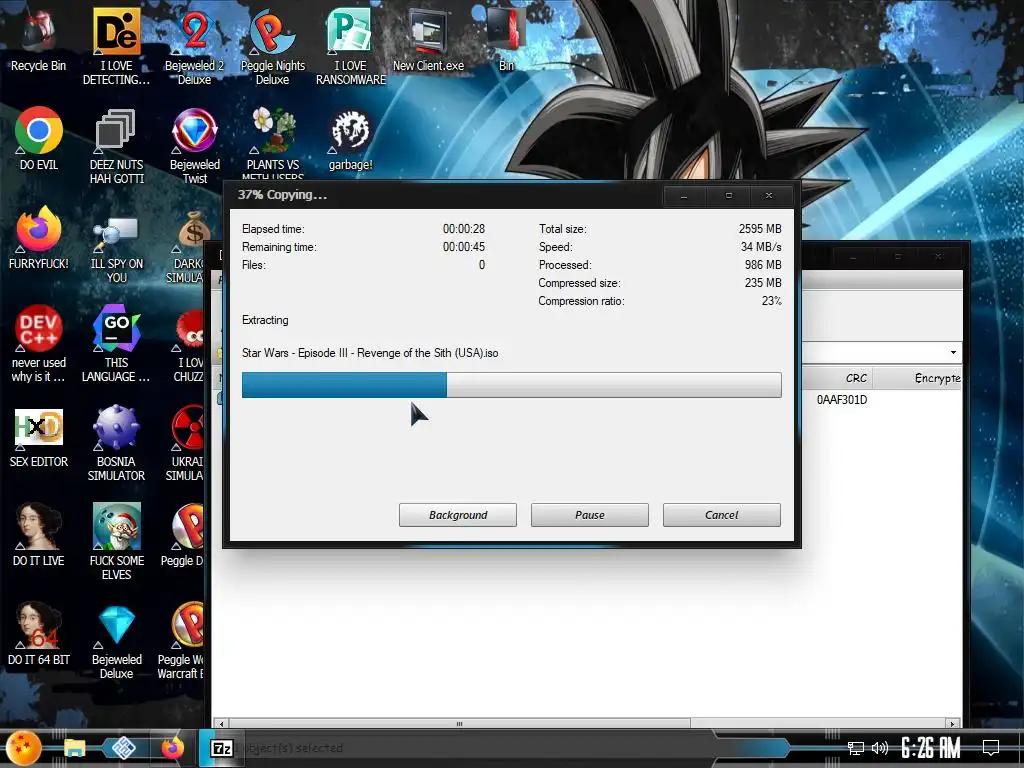1024x768 pixels.
Task: Select the New Client.exe desktop icon
Action: [x=428, y=40]
